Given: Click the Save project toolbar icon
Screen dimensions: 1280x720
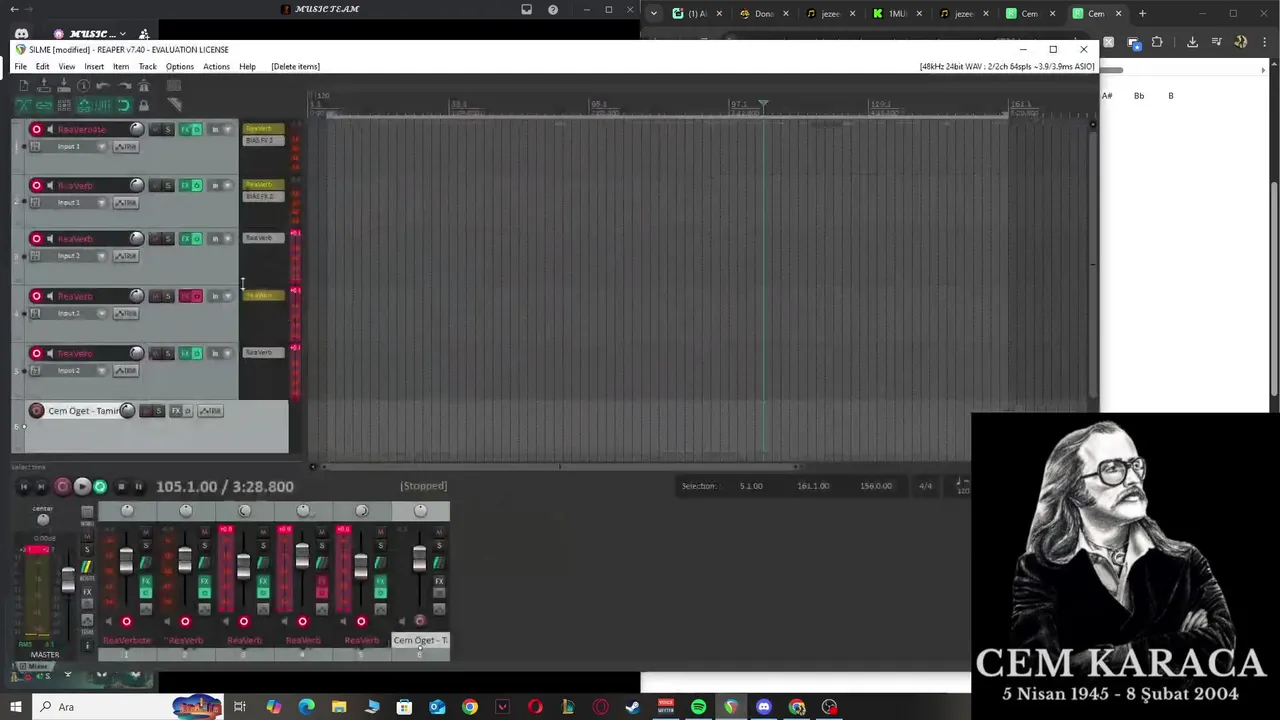Looking at the screenshot, I should (x=64, y=86).
